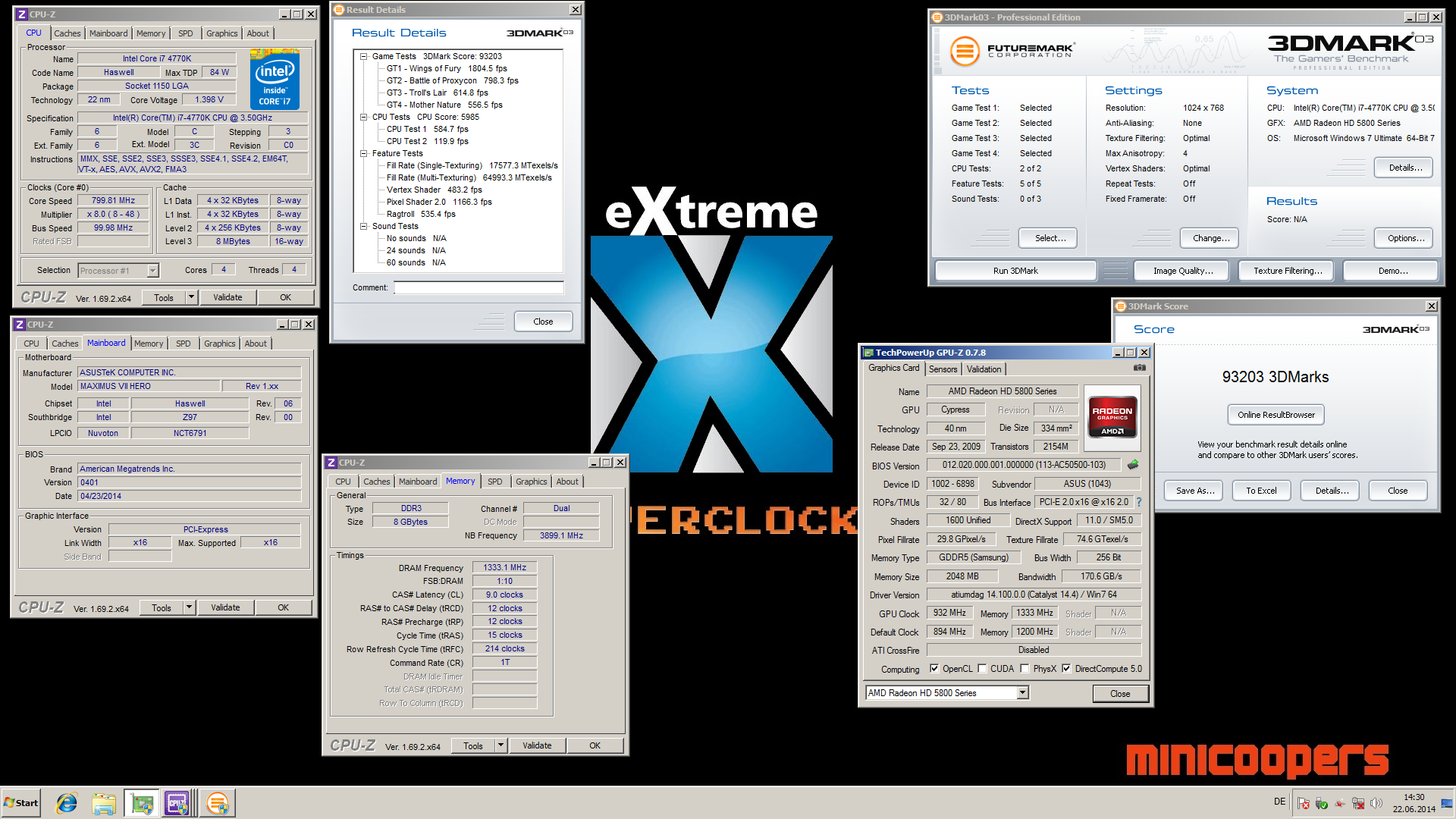Click the GPU-Z title bar chip icon
The image size is (1456, 819).
tap(868, 353)
